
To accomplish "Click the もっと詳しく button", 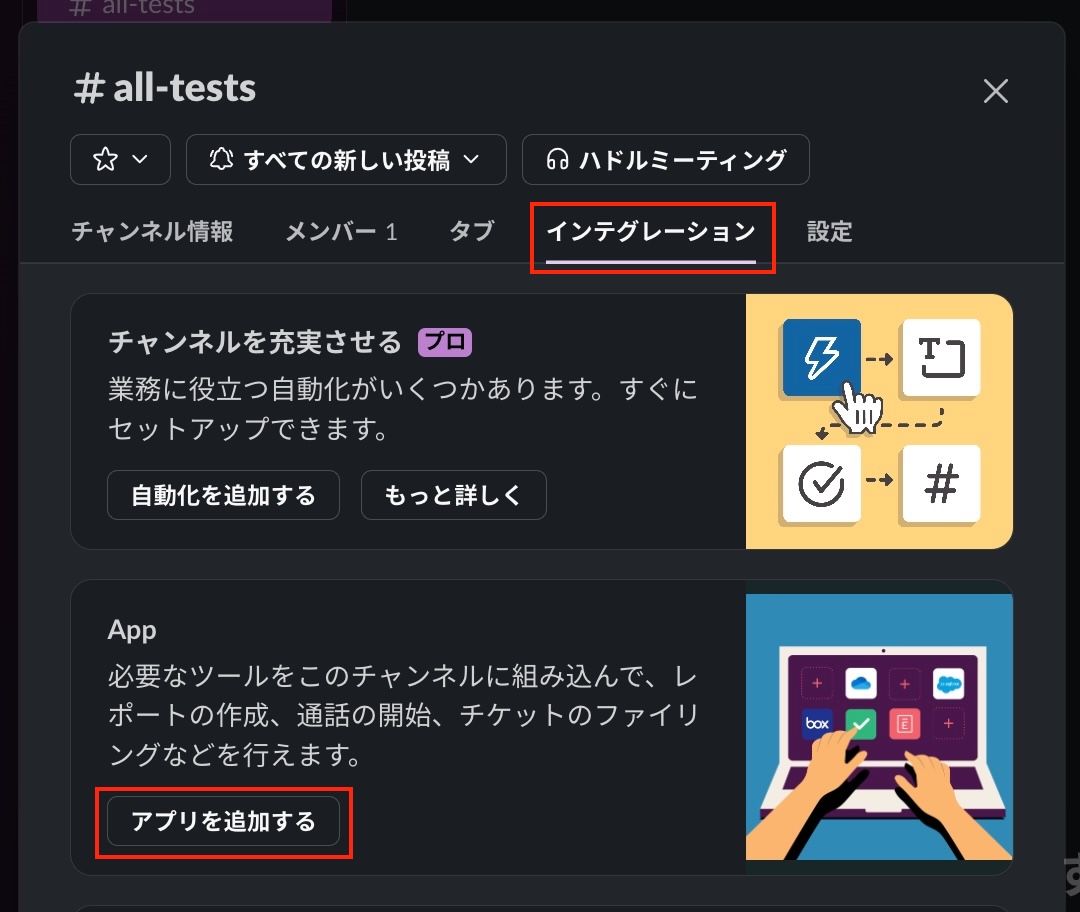I will tap(453, 495).
